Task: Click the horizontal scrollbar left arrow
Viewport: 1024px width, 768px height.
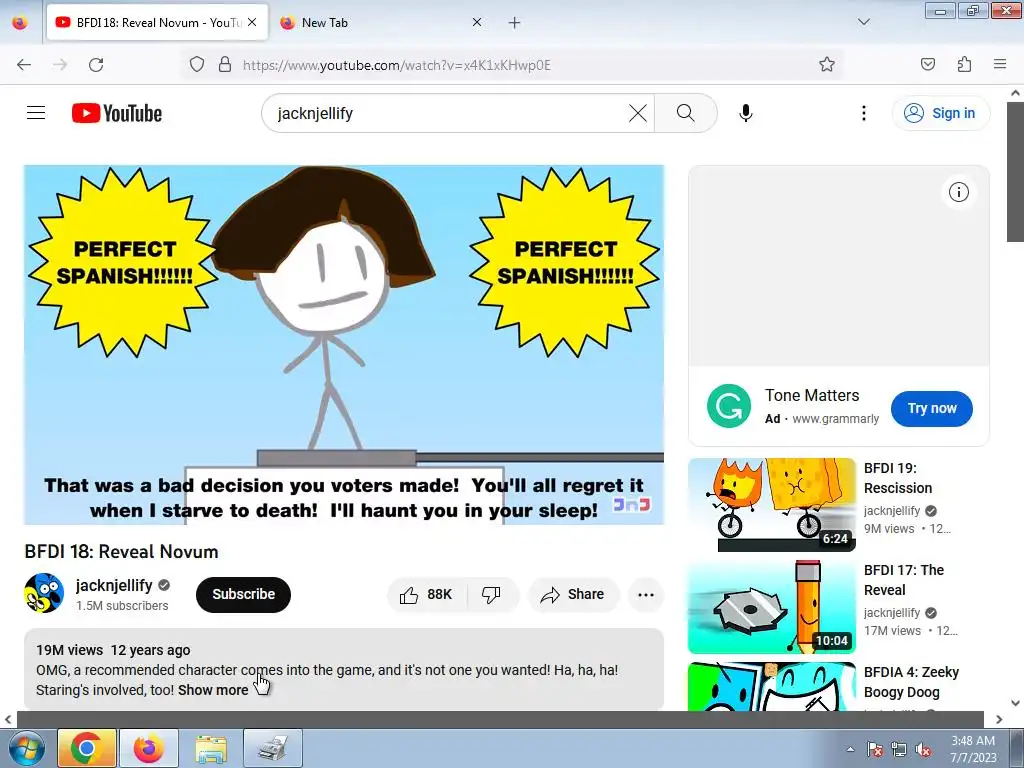Action: click(8, 719)
